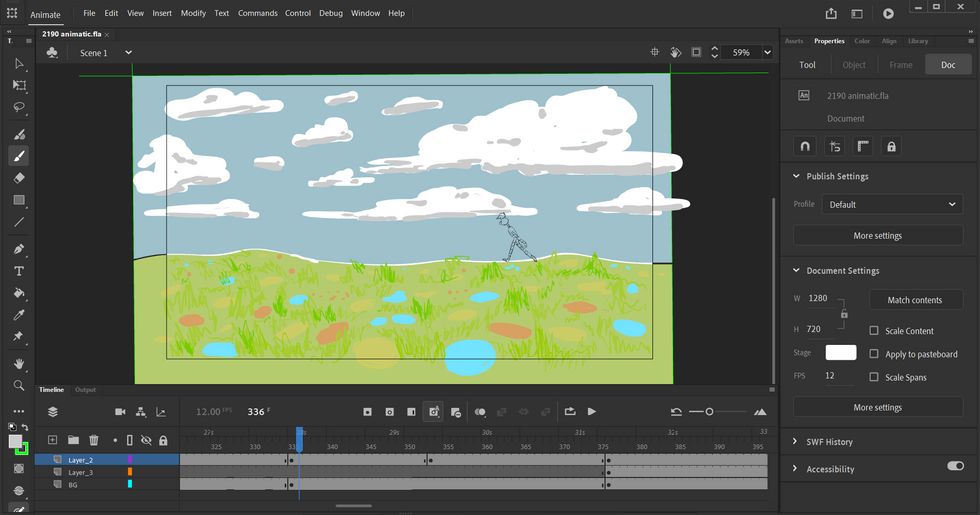Click More settings under Document Settings
This screenshot has height=515, width=980.
click(x=878, y=407)
